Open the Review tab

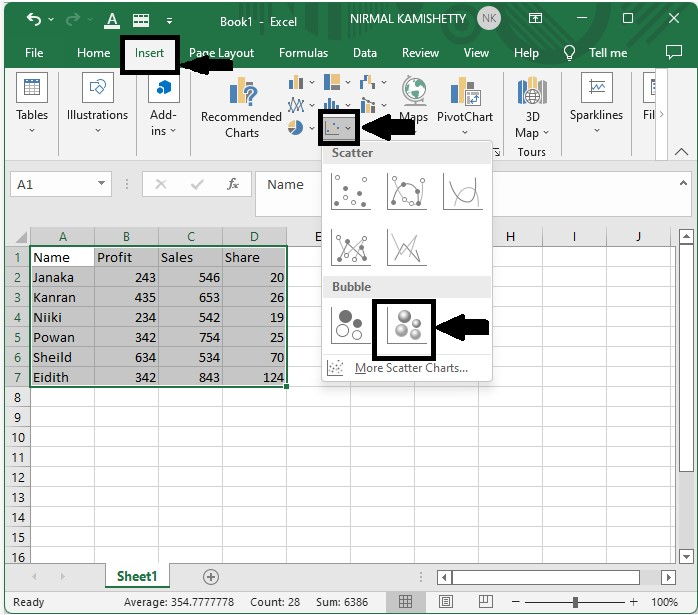420,53
